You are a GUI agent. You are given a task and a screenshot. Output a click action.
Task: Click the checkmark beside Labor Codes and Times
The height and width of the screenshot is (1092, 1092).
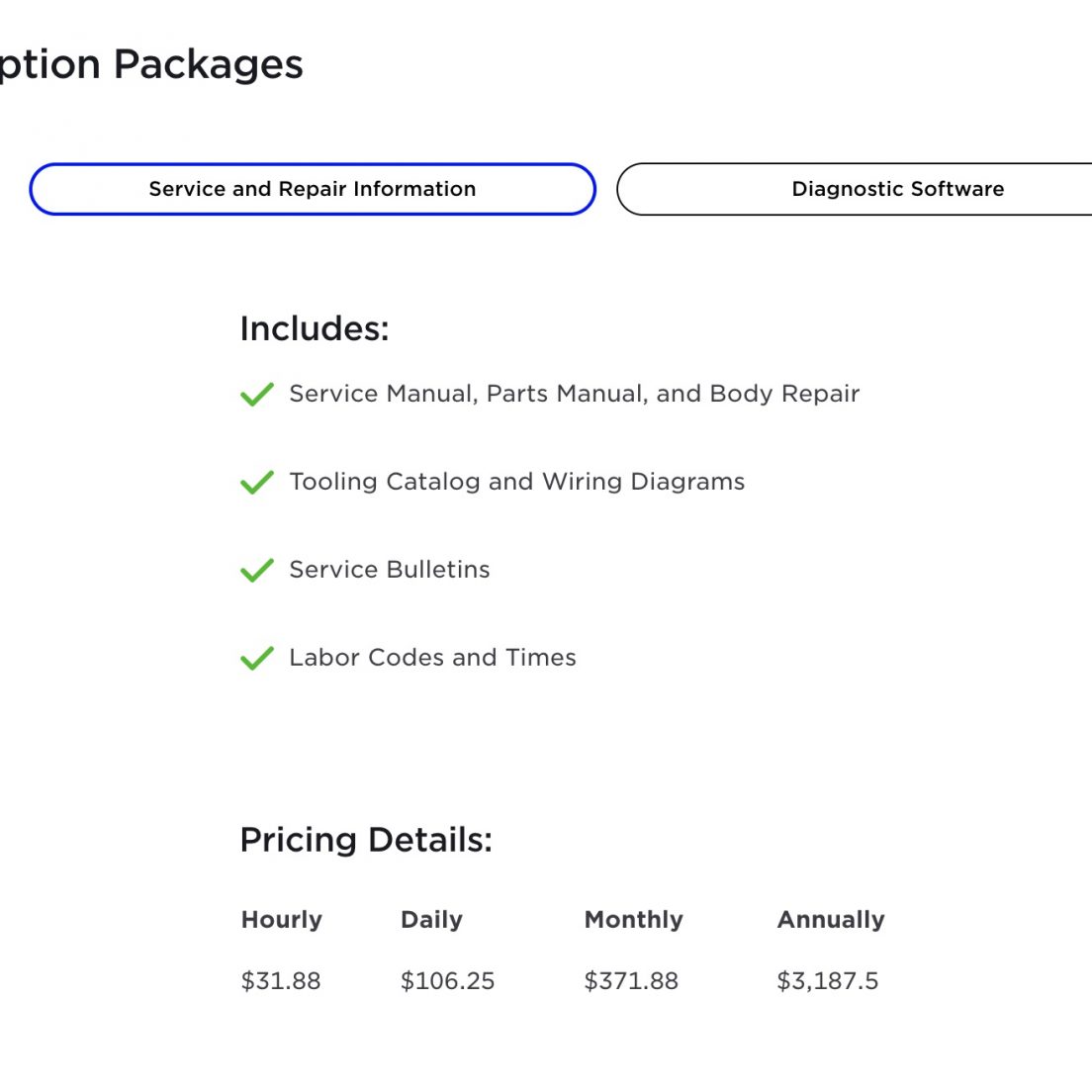click(257, 658)
